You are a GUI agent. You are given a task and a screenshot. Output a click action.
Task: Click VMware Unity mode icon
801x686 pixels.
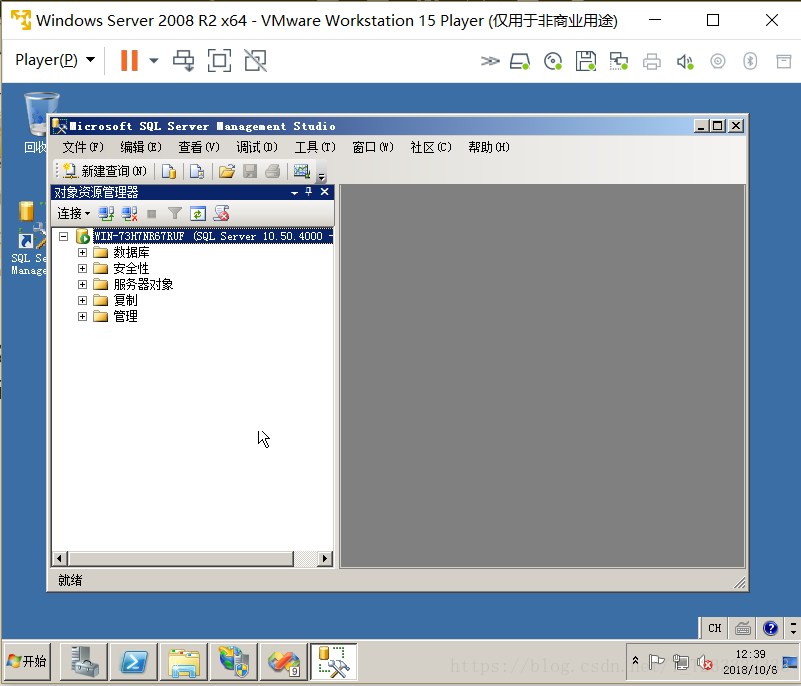pyautogui.click(x=255, y=60)
